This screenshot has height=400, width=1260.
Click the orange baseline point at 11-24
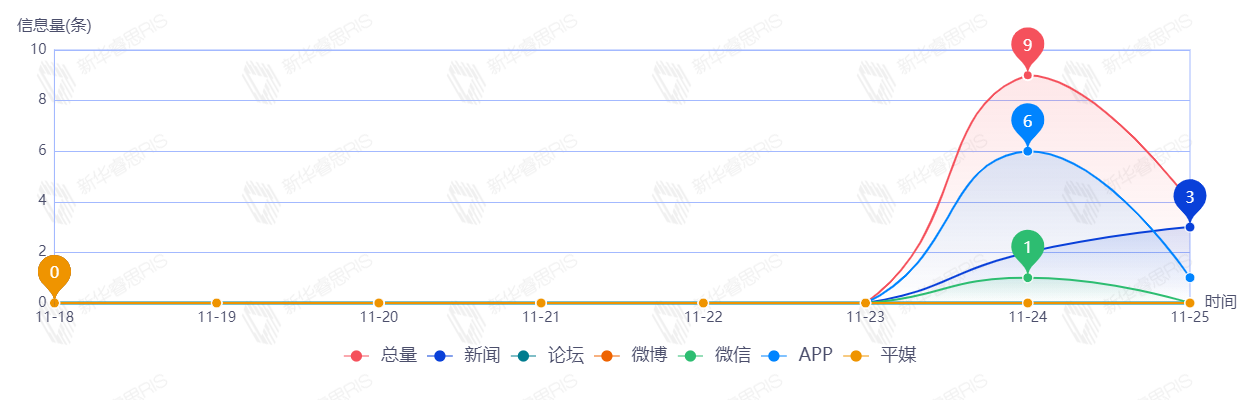(x=1027, y=303)
